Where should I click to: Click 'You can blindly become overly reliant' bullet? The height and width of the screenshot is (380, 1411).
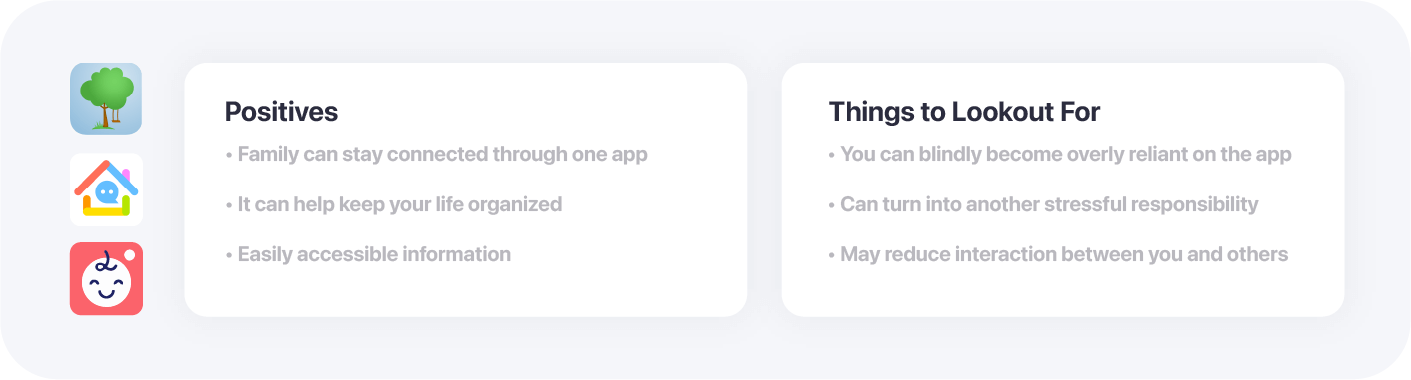(x=1060, y=155)
